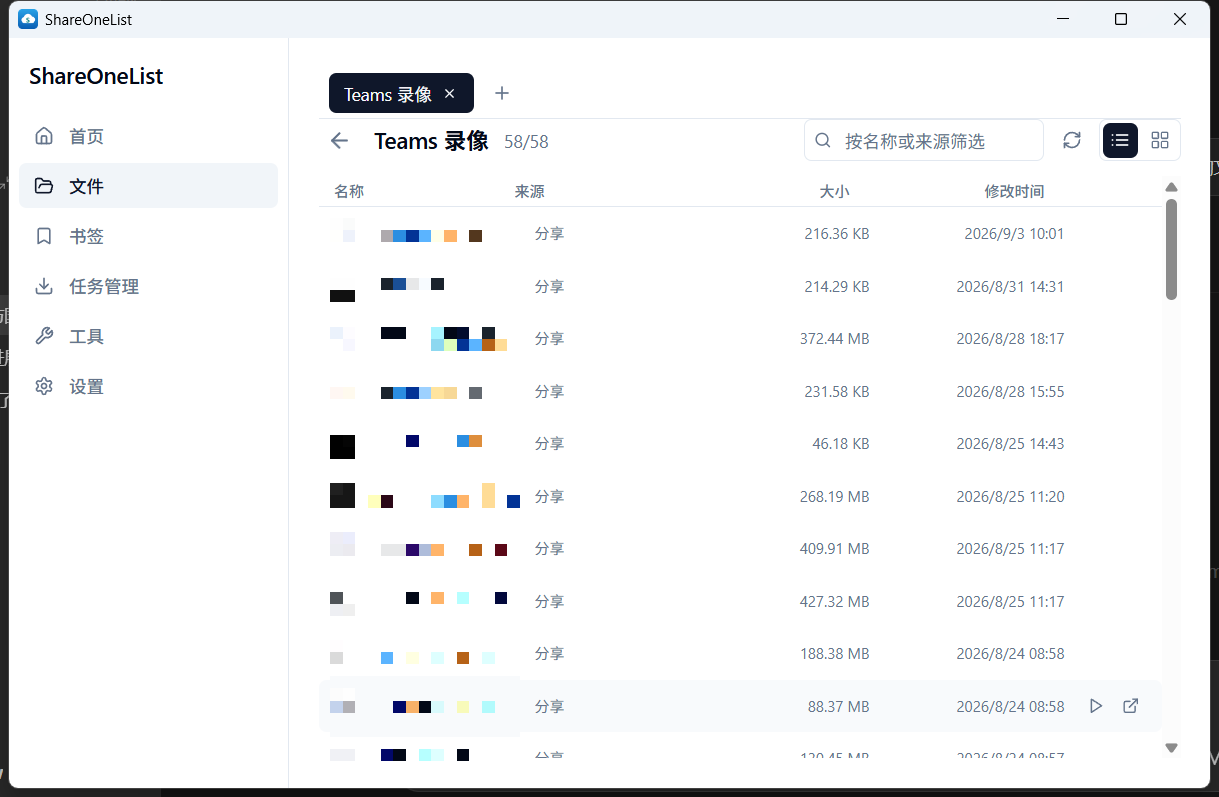Screen dimensions: 1219x797
Task: Select the 214.29 KB file row
Action: click(x=740, y=286)
